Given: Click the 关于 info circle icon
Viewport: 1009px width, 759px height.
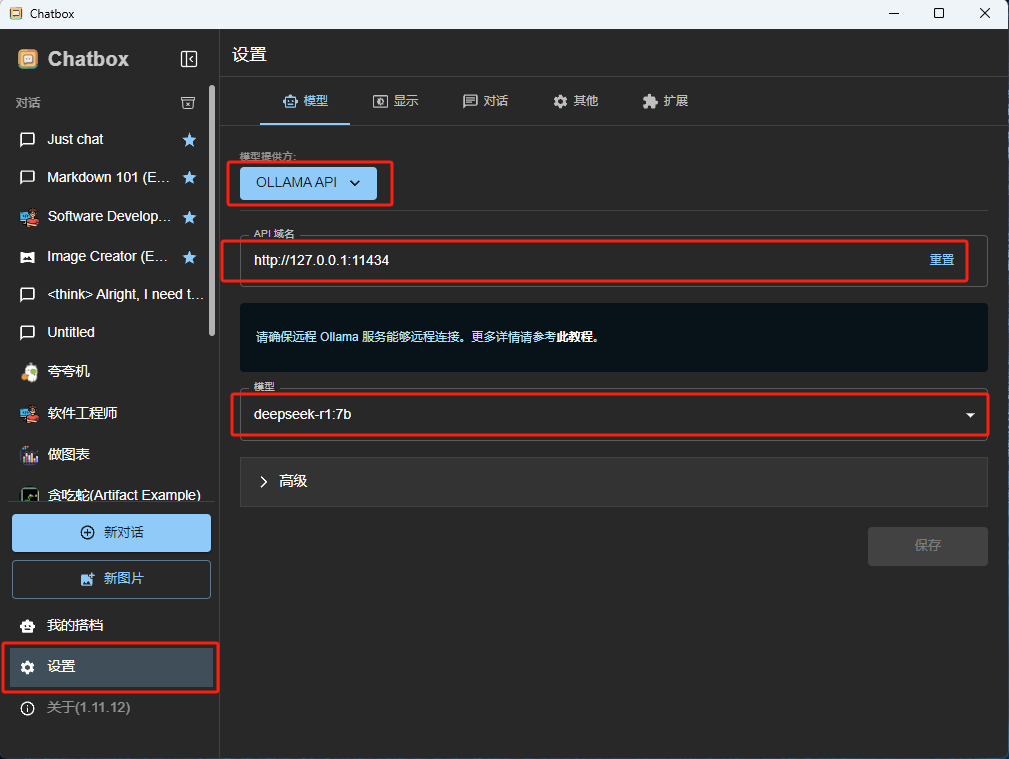Looking at the screenshot, I should click(x=28, y=709).
